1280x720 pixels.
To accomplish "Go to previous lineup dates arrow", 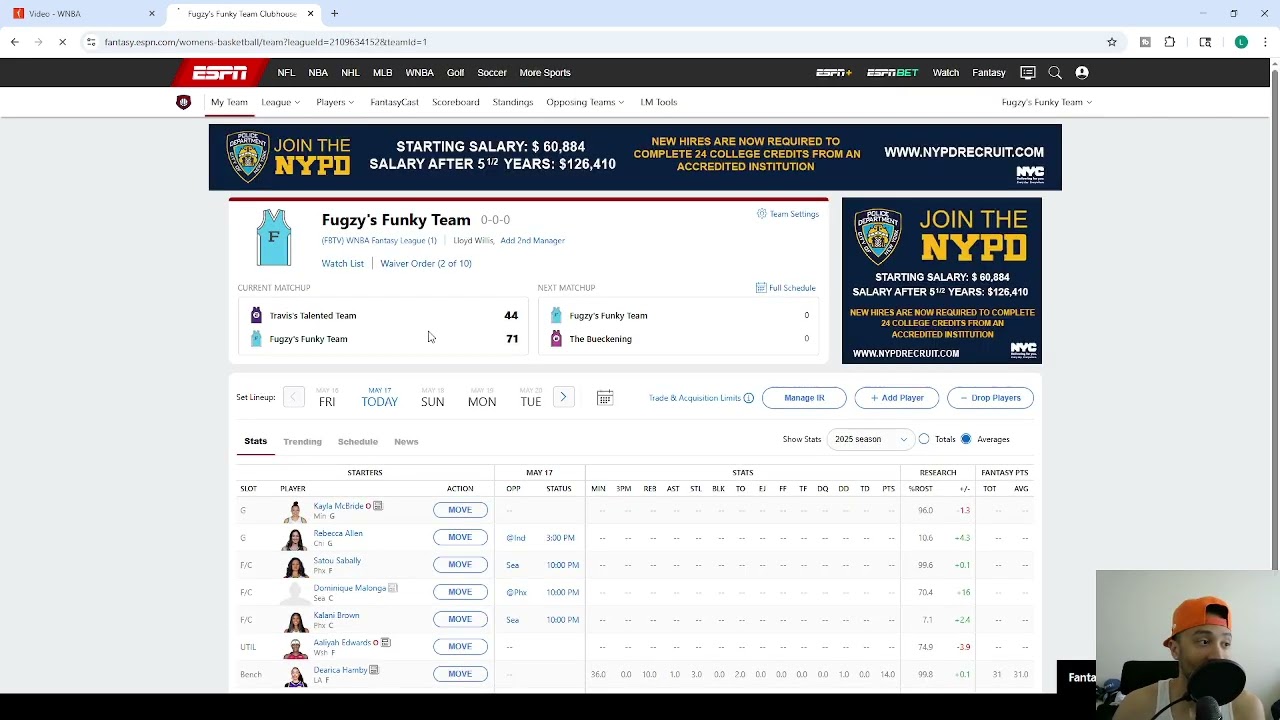I will (x=293, y=398).
